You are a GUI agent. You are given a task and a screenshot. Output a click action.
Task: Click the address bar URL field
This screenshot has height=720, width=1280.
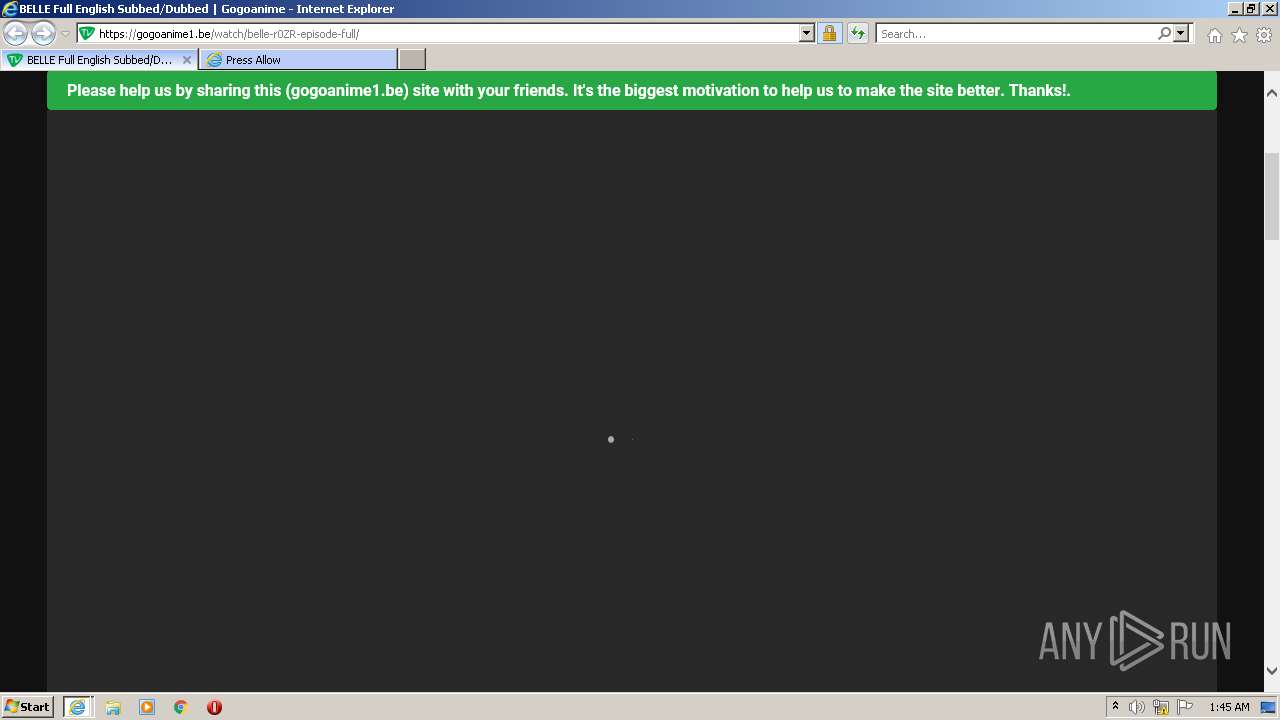click(x=438, y=33)
